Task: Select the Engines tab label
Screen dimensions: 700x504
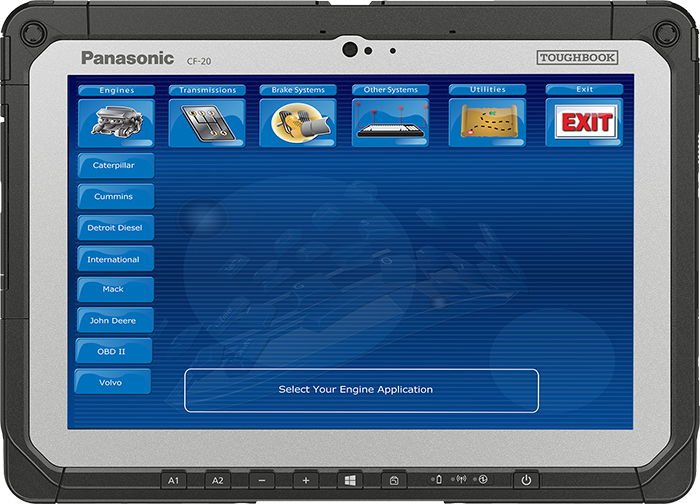Action: click(x=117, y=90)
